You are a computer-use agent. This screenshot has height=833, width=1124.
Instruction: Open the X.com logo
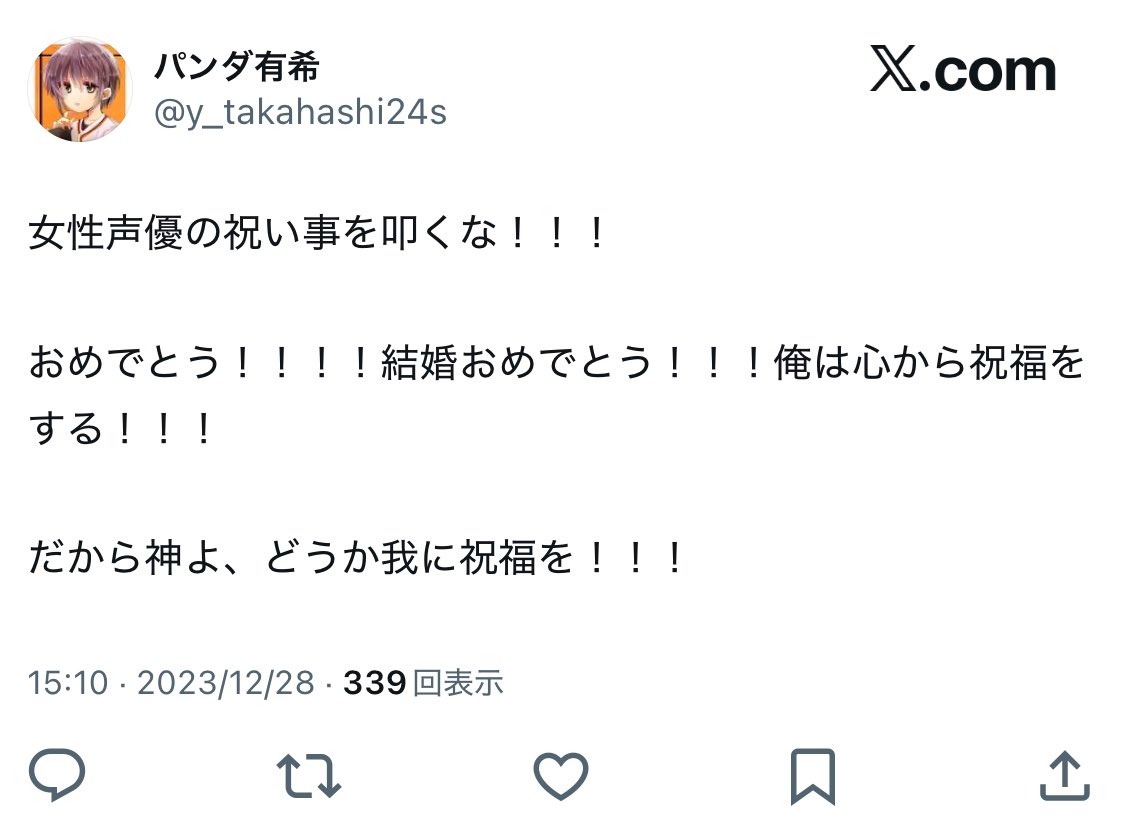(x=963, y=70)
